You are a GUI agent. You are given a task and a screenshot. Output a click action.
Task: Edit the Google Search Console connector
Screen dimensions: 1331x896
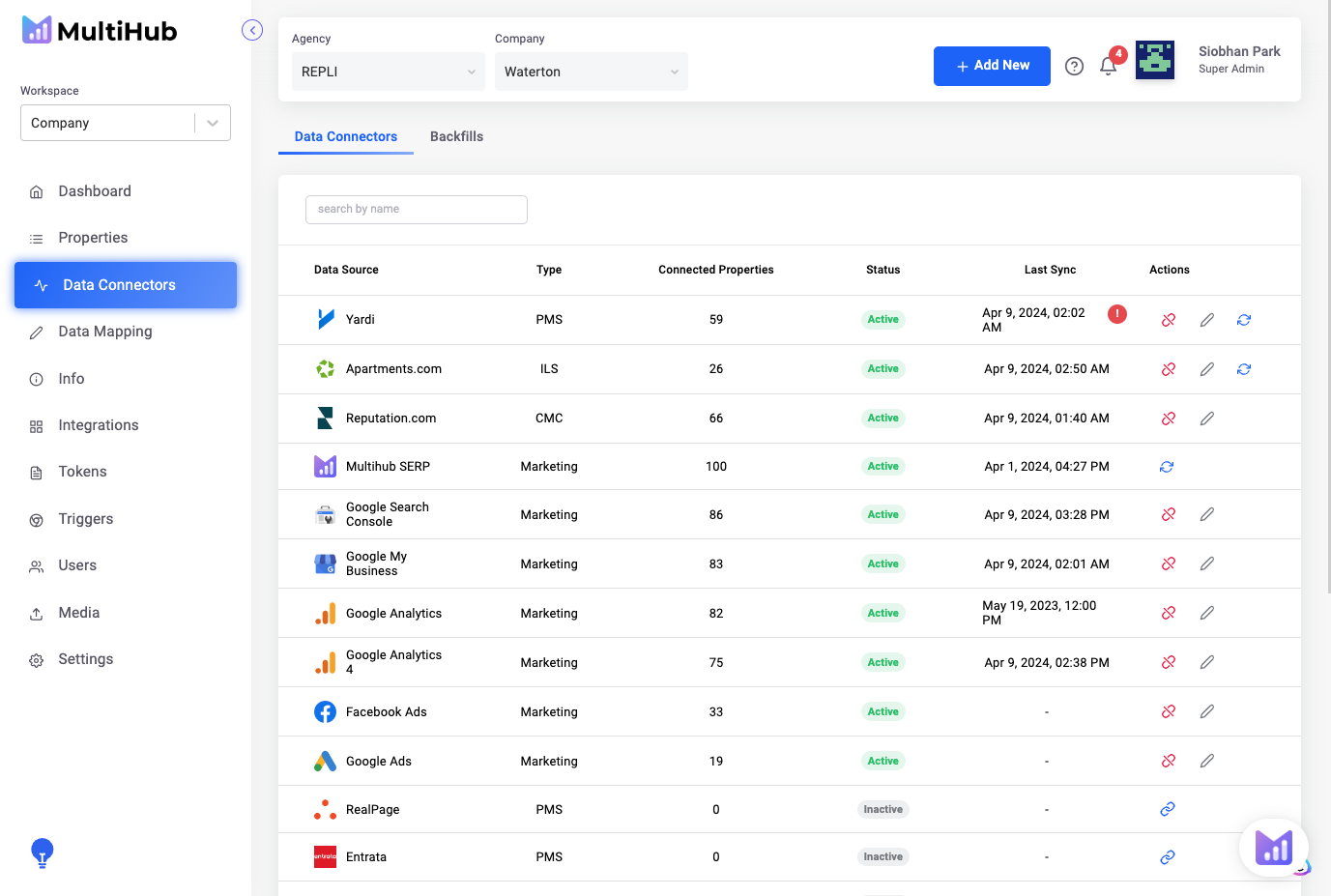click(x=1207, y=514)
